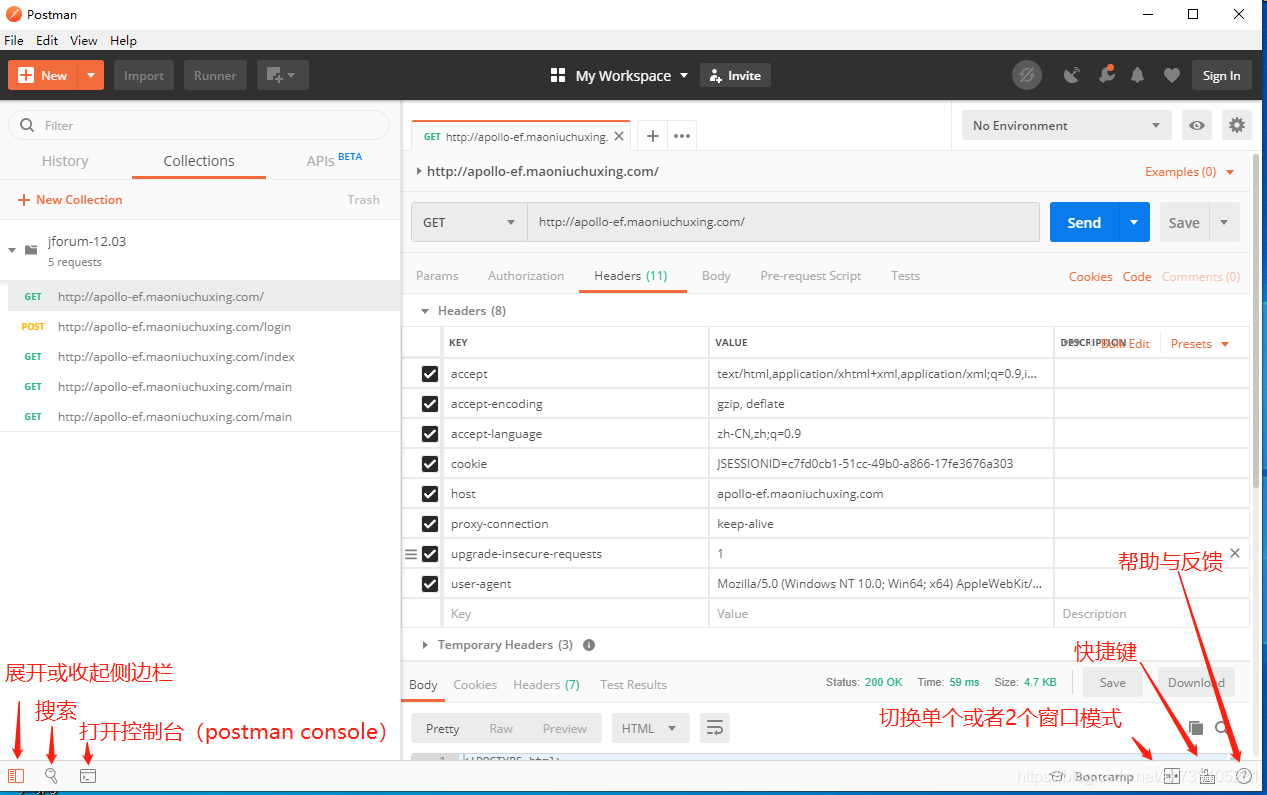1267x795 pixels.
Task: Click the Import button
Action: pos(144,75)
